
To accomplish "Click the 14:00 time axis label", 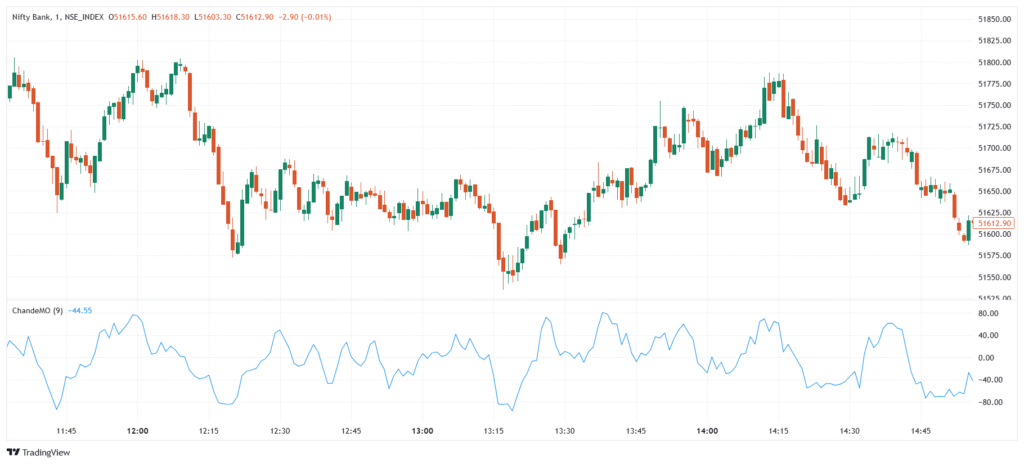I will tap(707, 430).
